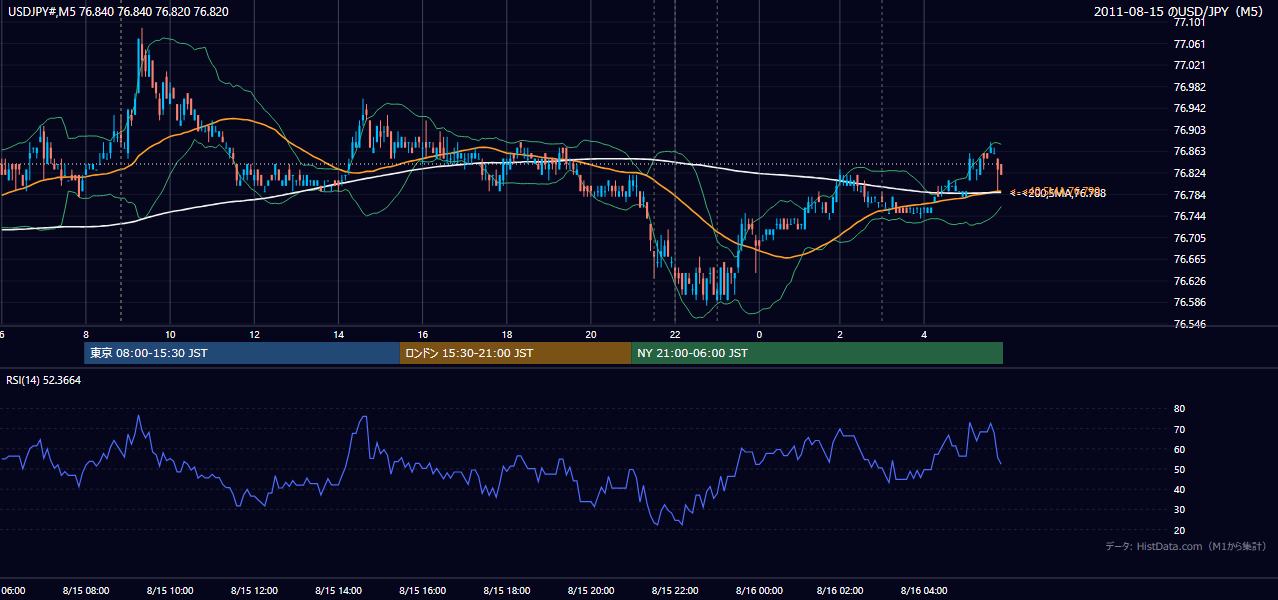Select the 東京 08:00-15:30 JST session bar

[x=241, y=353]
